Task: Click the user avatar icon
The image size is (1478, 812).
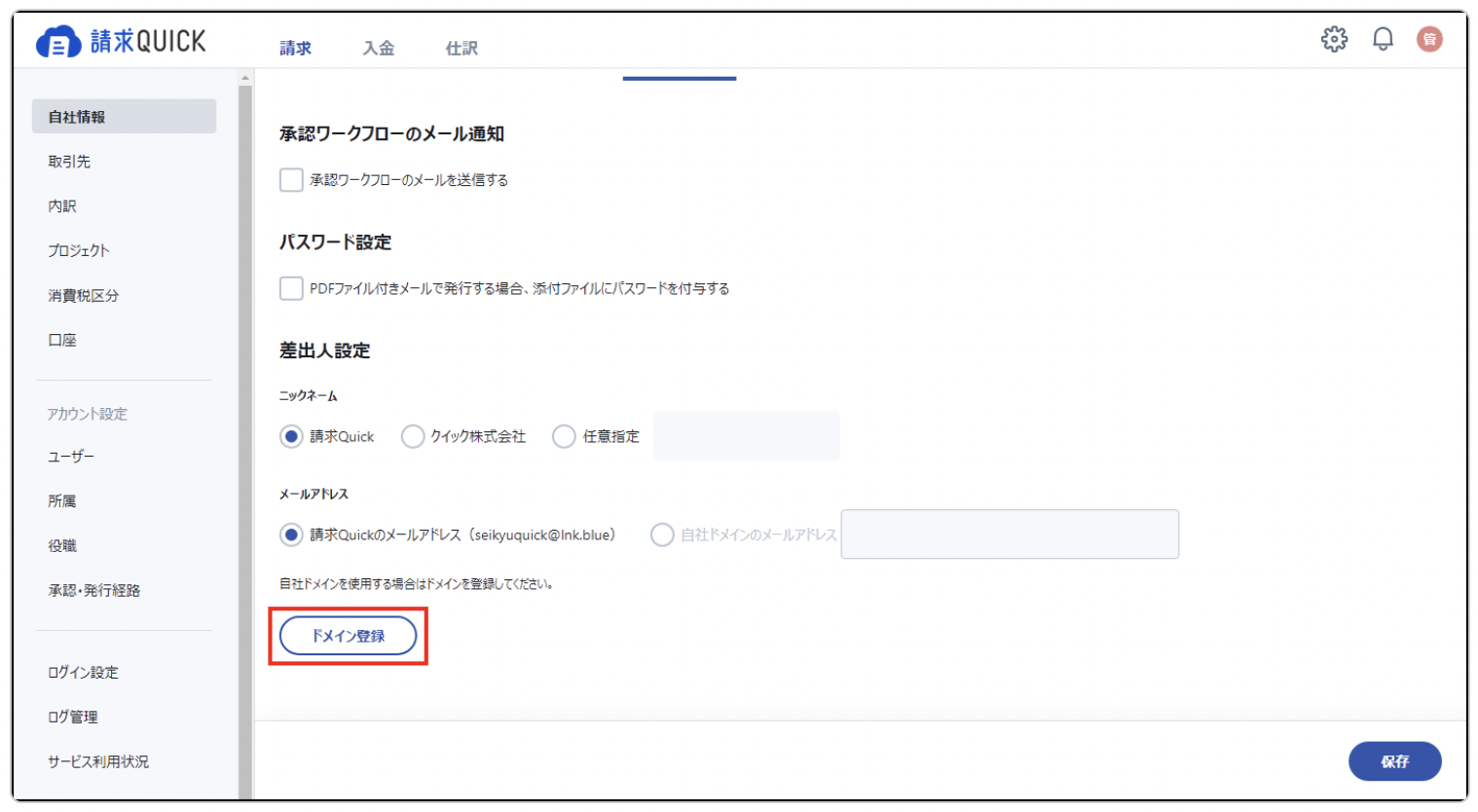Action: pos(1428,39)
